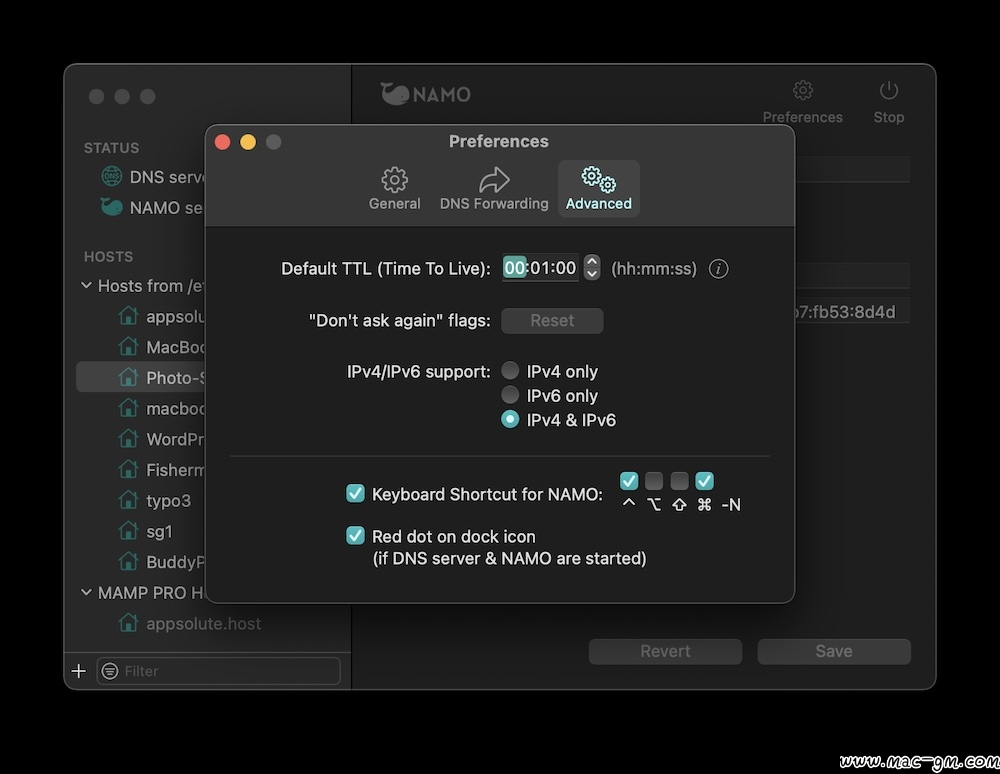Image resolution: width=1000 pixels, height=774 pixels.
Task: Collapse the MAMP PRO Hosts group
Action: click(x=86, y=592)
